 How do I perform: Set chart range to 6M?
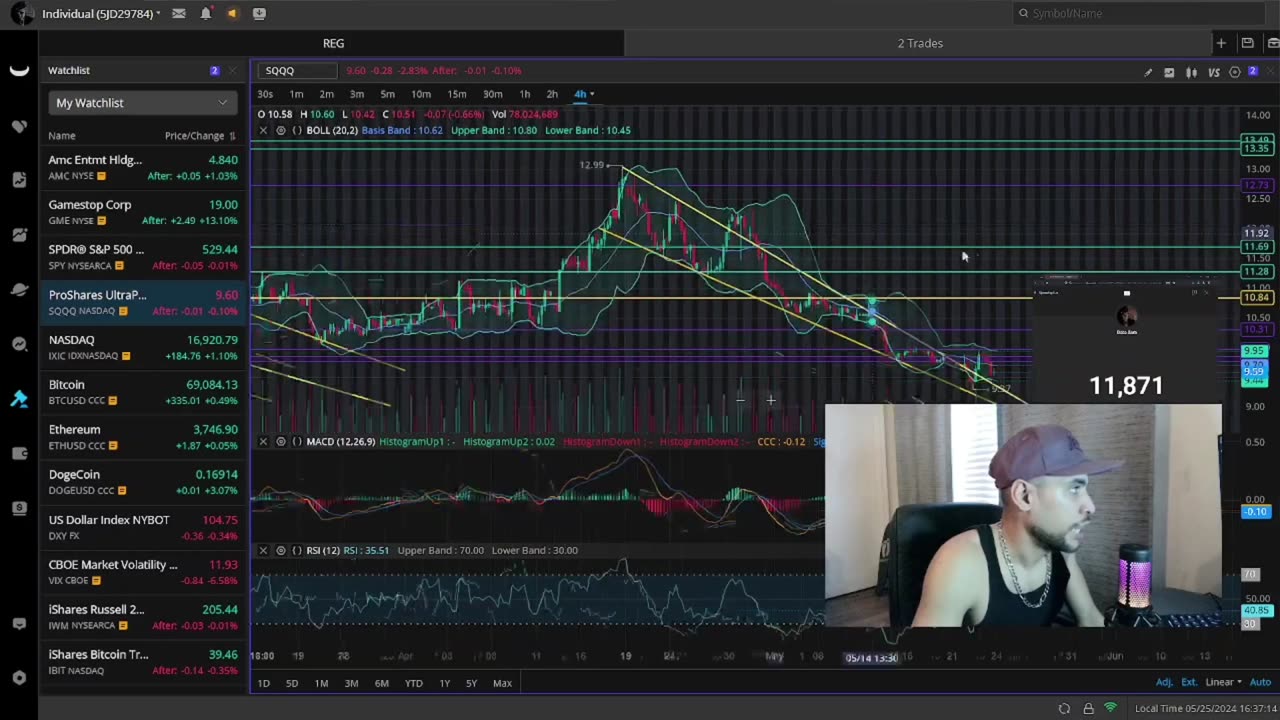point(381,683)
